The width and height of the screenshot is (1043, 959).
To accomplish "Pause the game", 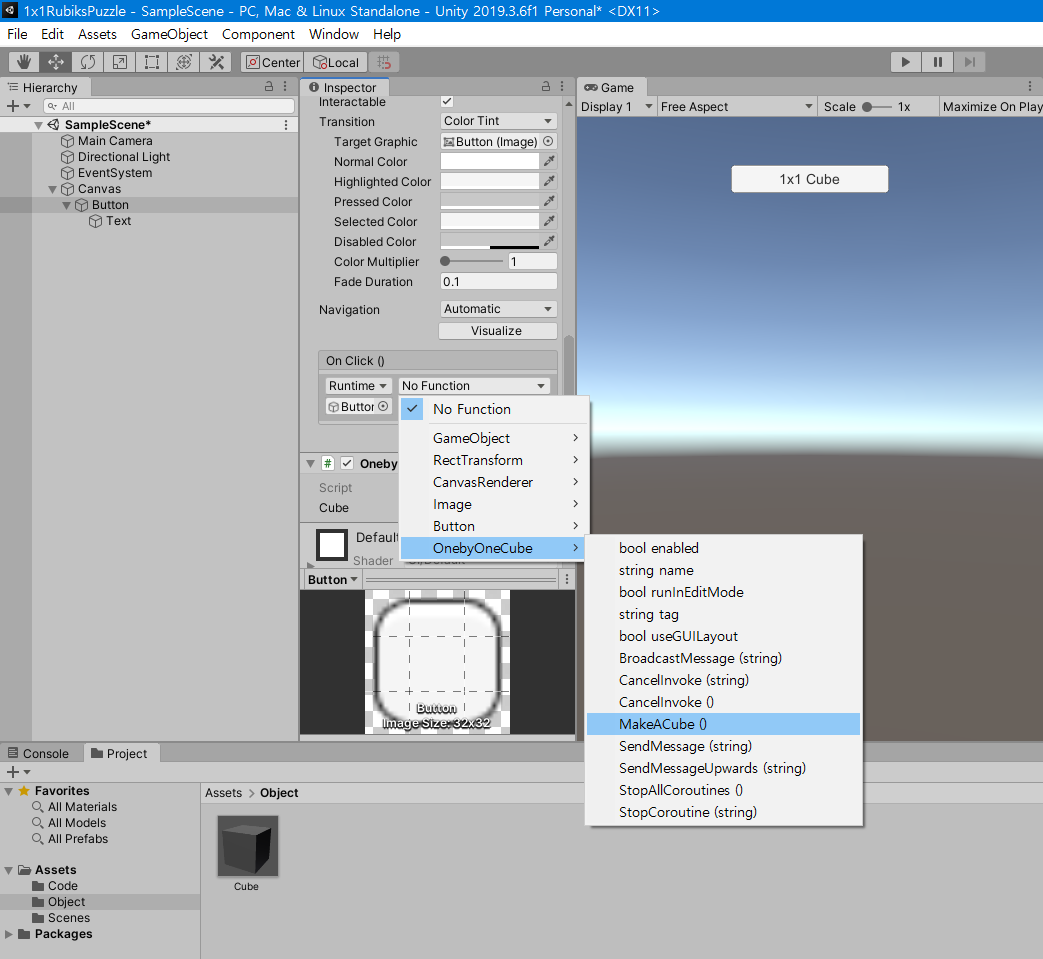I will (937, 62).
